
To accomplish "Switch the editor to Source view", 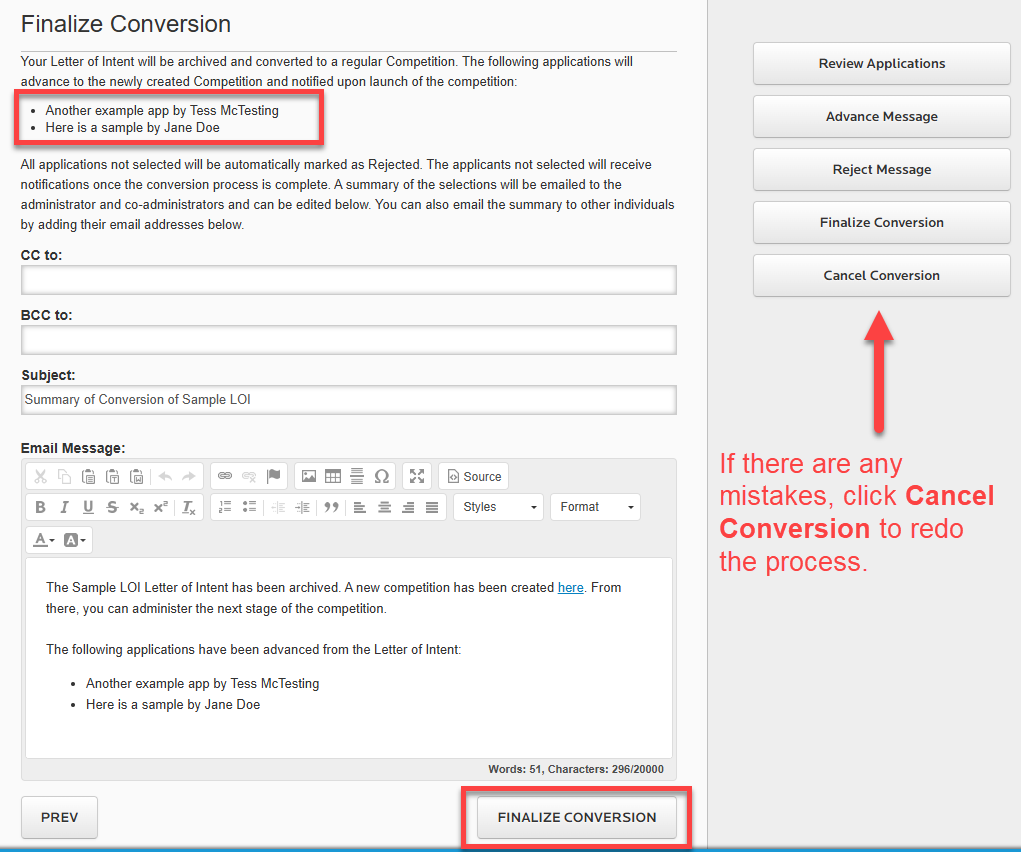I will click(473, 476).
